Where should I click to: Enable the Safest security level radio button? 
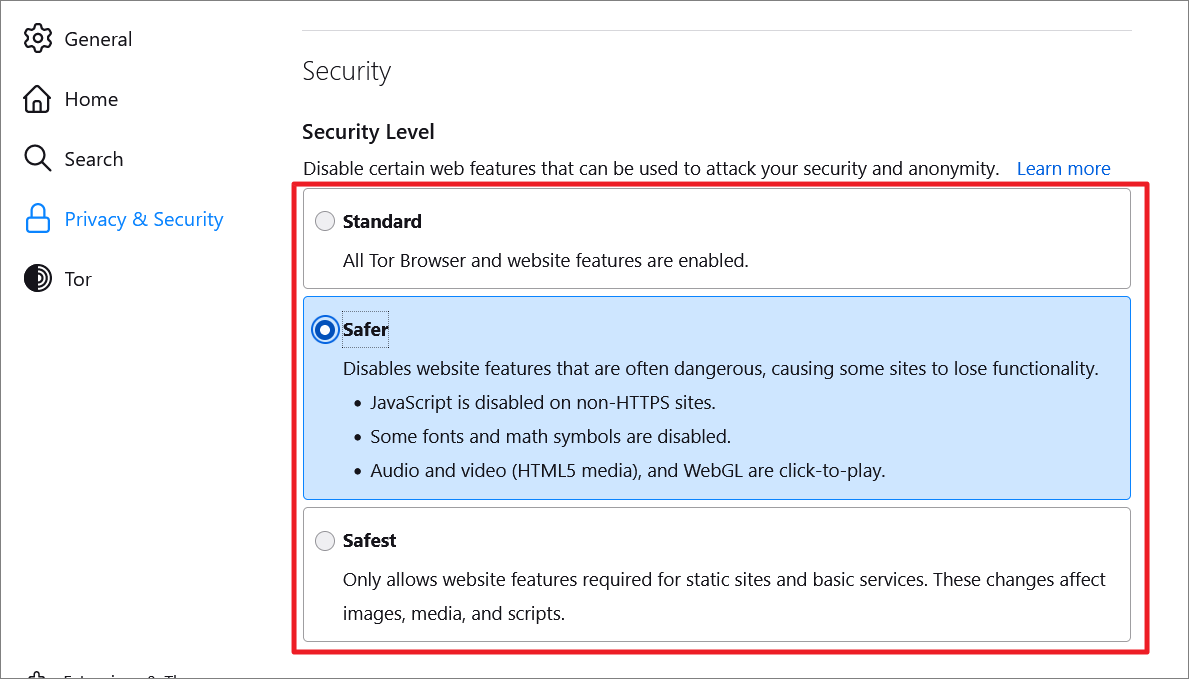click(x=325, y=540)
